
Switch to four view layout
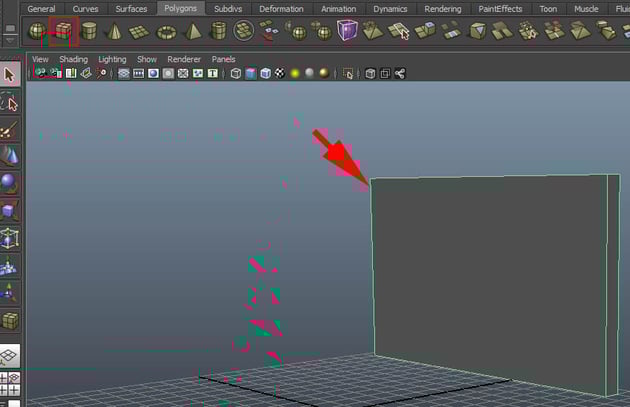click(x=10, y=384)
